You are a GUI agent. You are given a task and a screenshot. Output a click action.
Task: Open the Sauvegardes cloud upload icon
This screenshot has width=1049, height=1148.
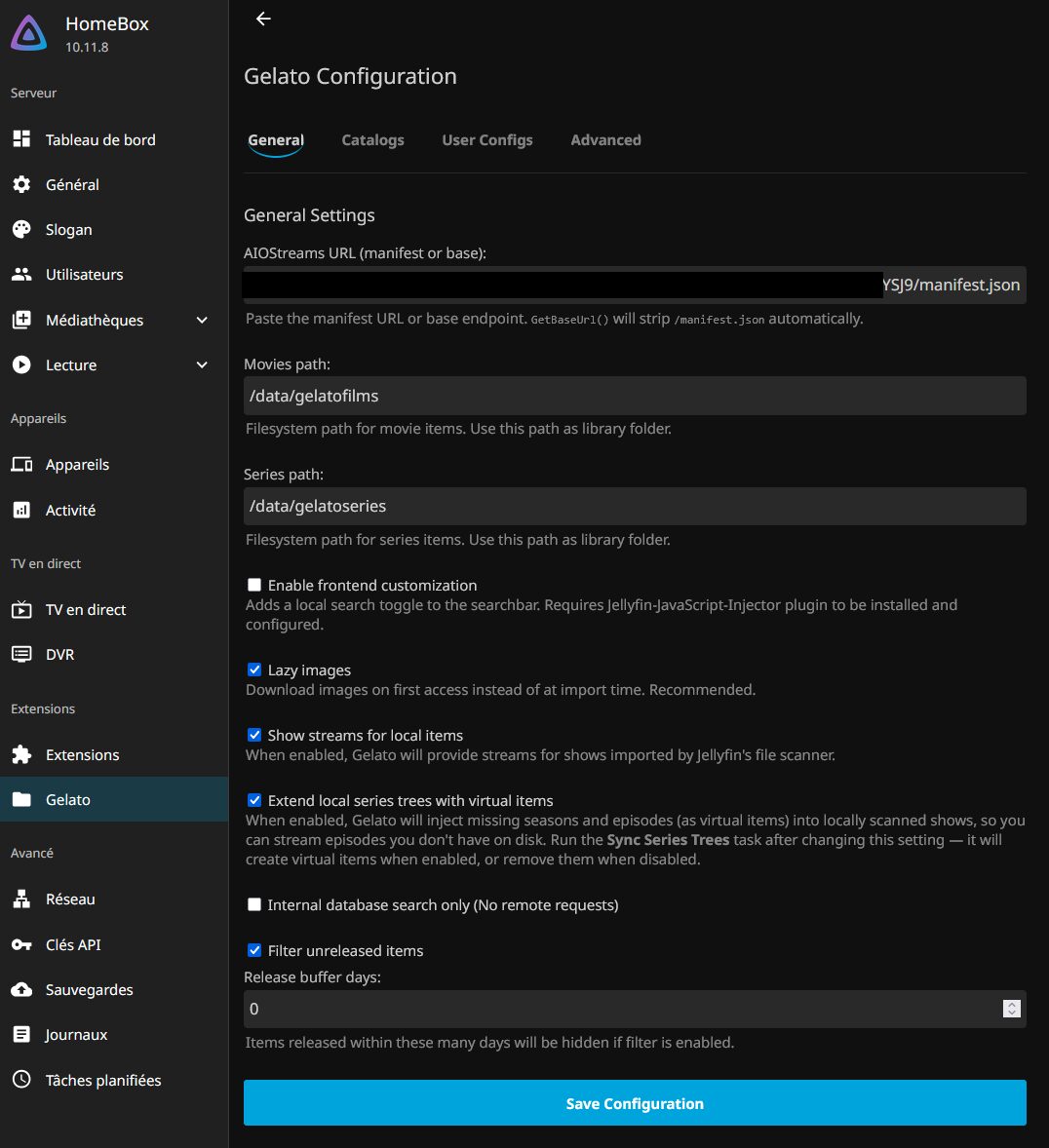pos(22,989)
